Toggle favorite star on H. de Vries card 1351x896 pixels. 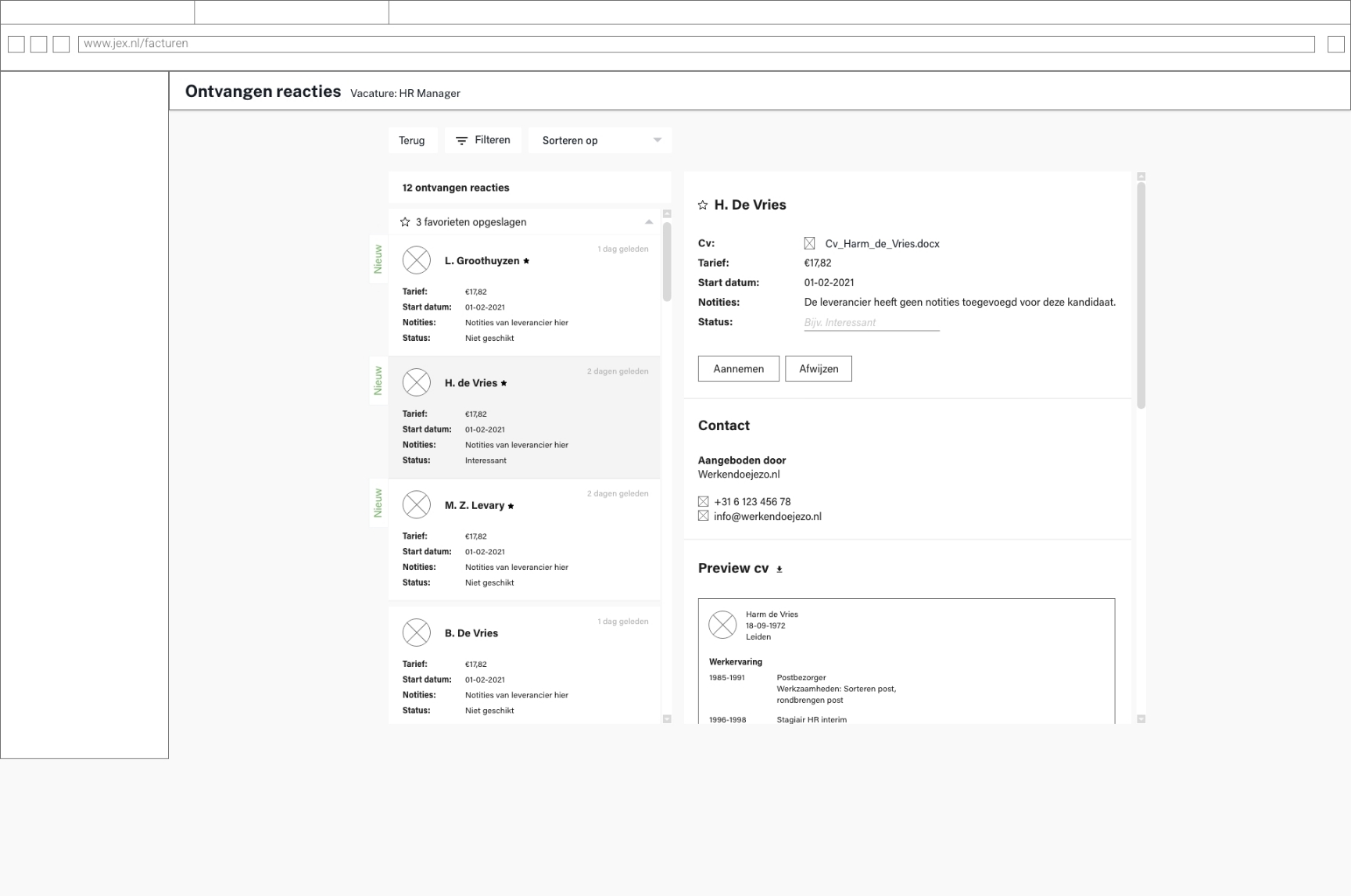[x=503, y=383]
